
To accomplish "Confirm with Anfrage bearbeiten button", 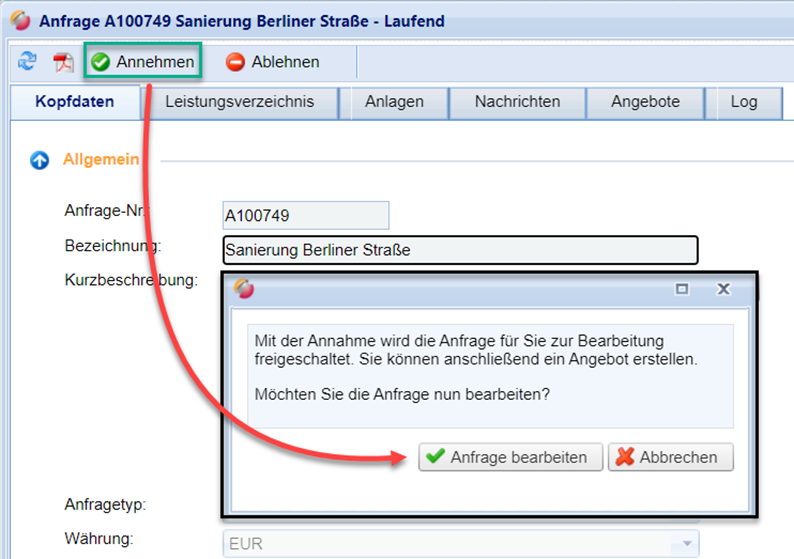I will 510,457.
